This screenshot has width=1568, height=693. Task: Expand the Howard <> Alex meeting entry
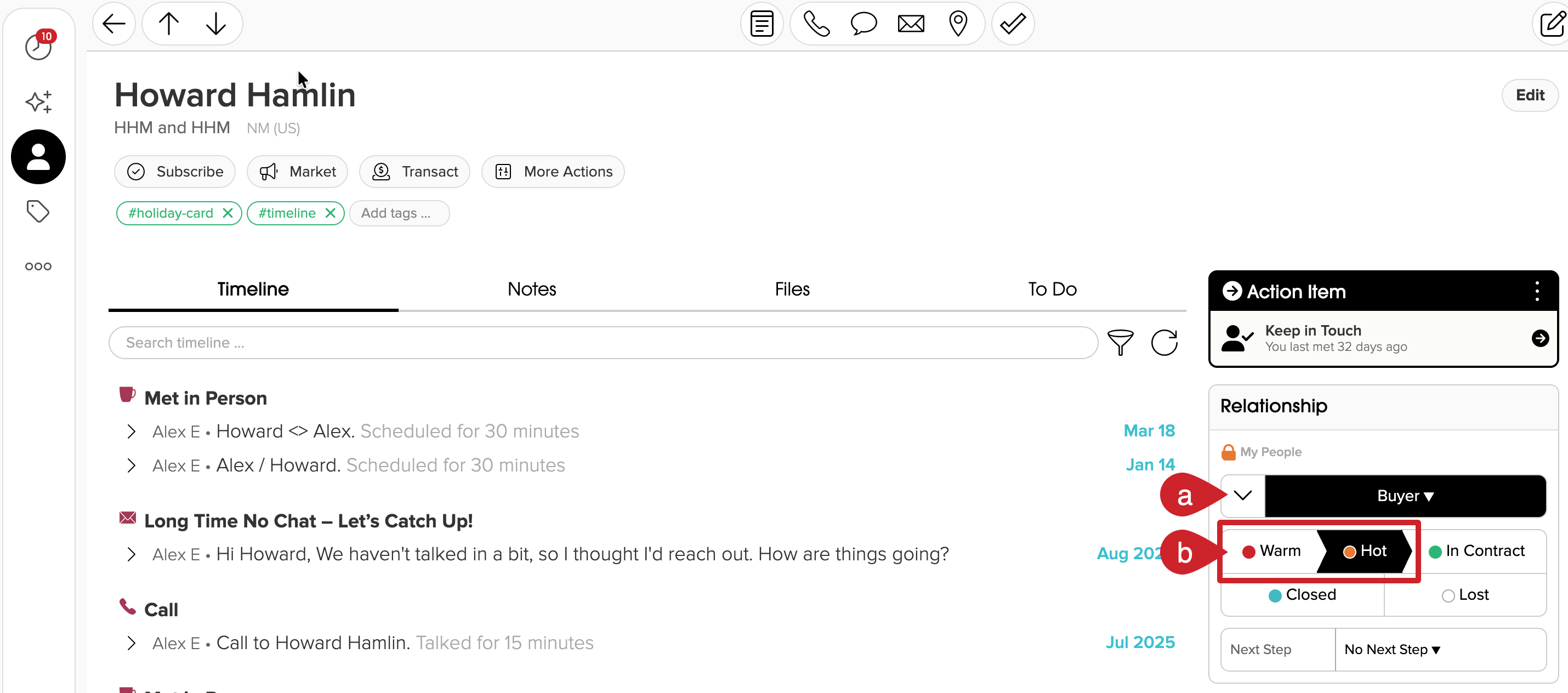(131, 432)
